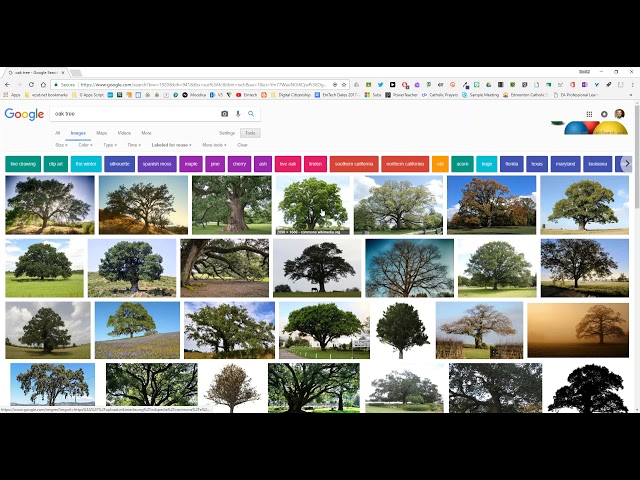Open the Google apps grid
The image size is (640, 480).
[x=589, y=114]
